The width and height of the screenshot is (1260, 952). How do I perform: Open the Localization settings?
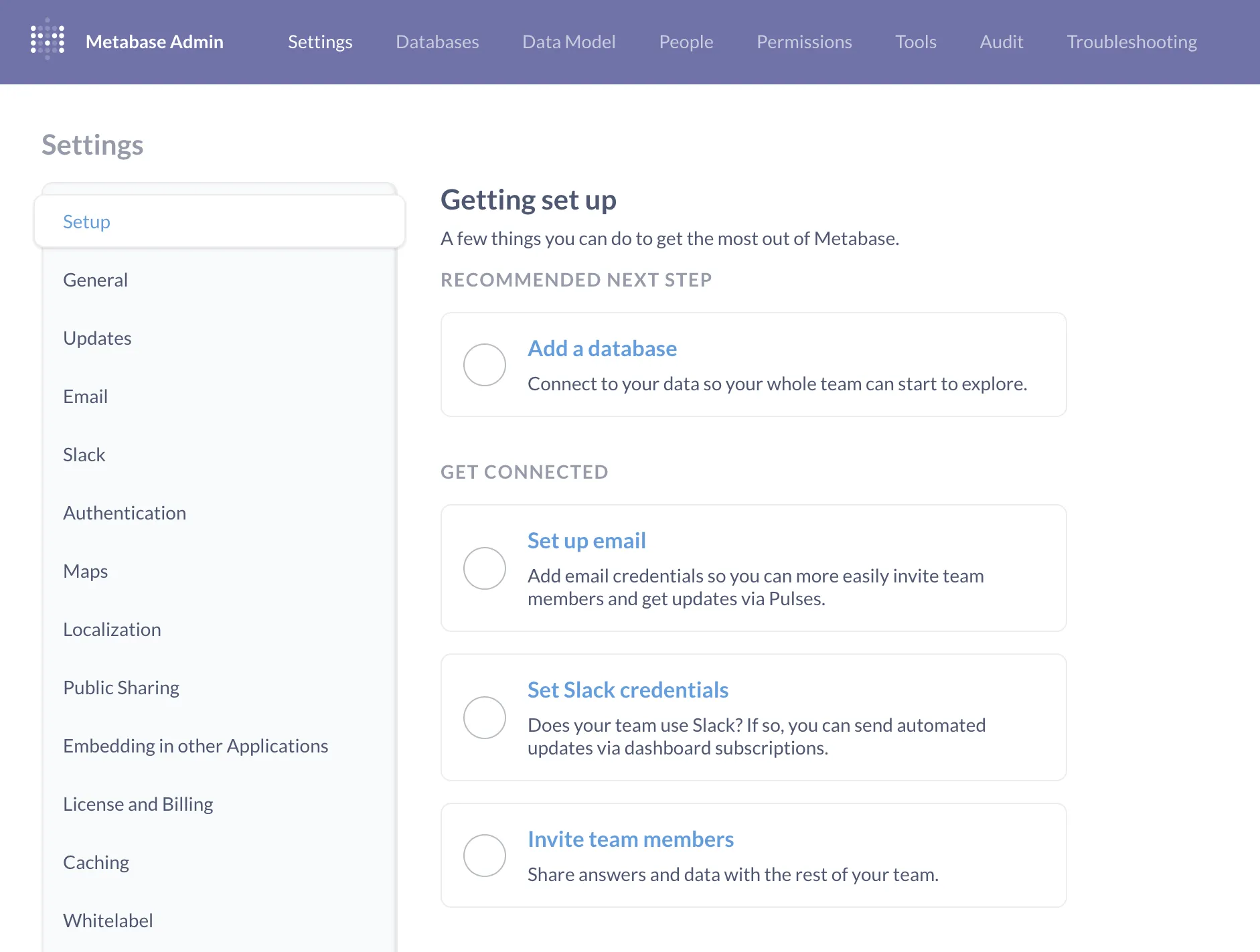(x=112, y=629)
